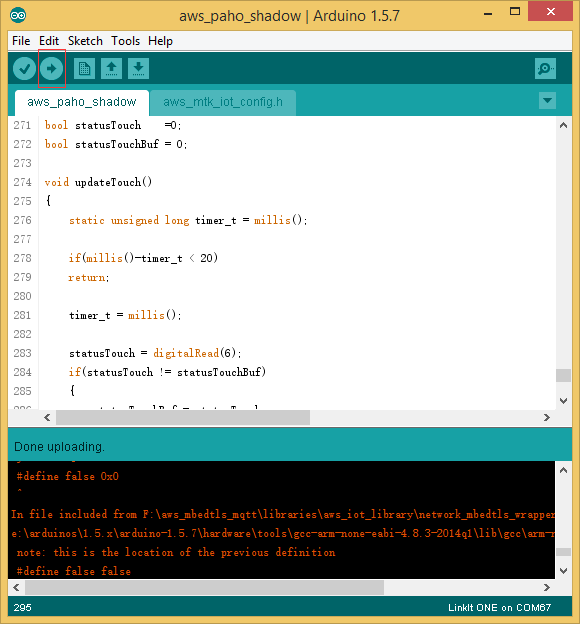Image resolution: width=580 pixels, height=624 pixels.
Task: Click the Verify checkmark button
Action: coord(24,68)
